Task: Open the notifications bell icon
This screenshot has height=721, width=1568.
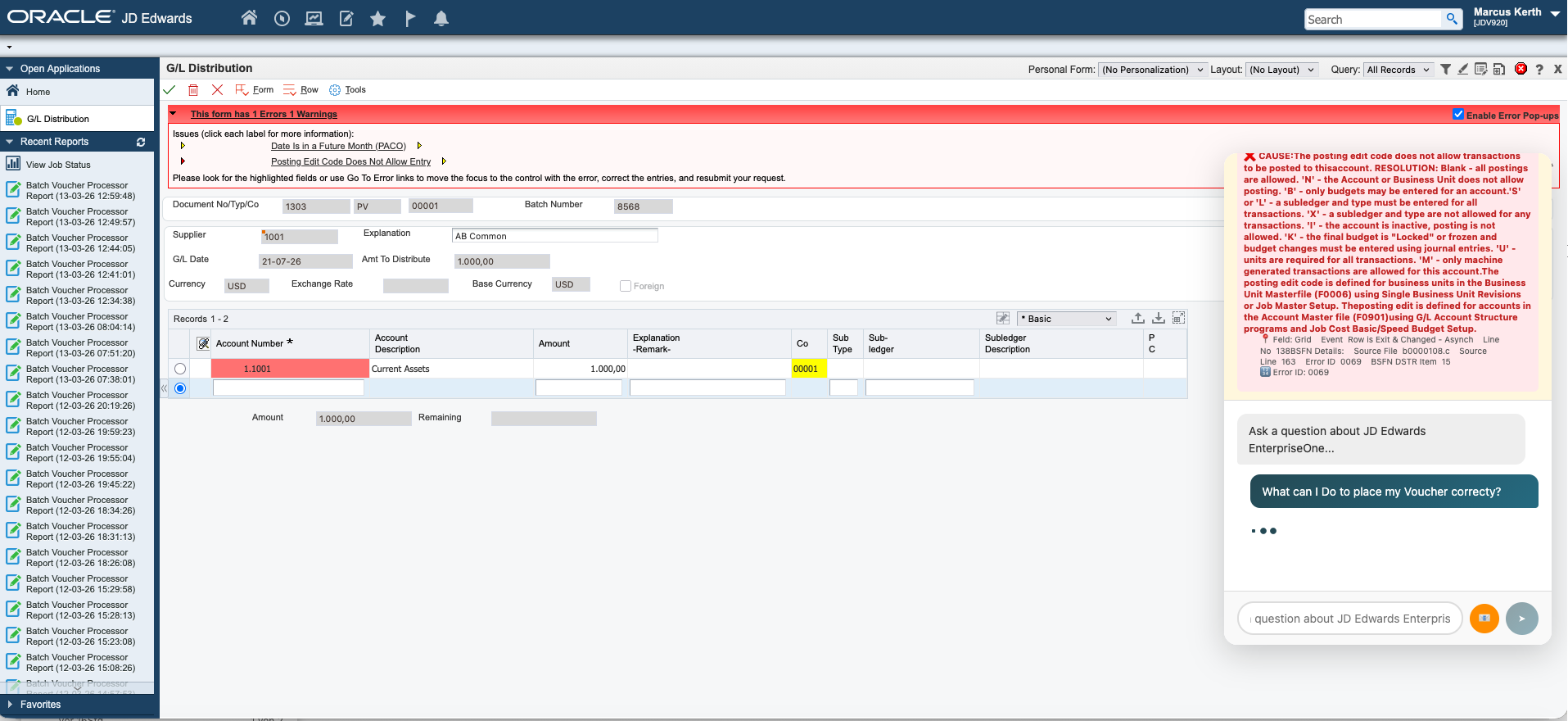Action: coord(441,18)
